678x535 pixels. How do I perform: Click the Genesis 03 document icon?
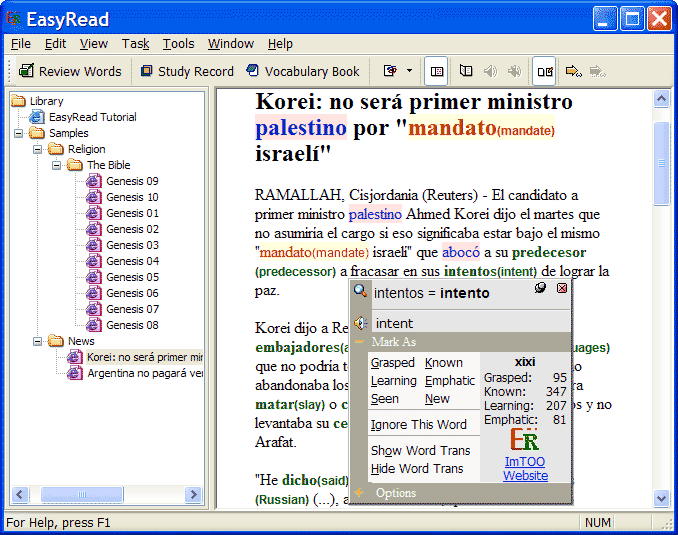point(93,245)
